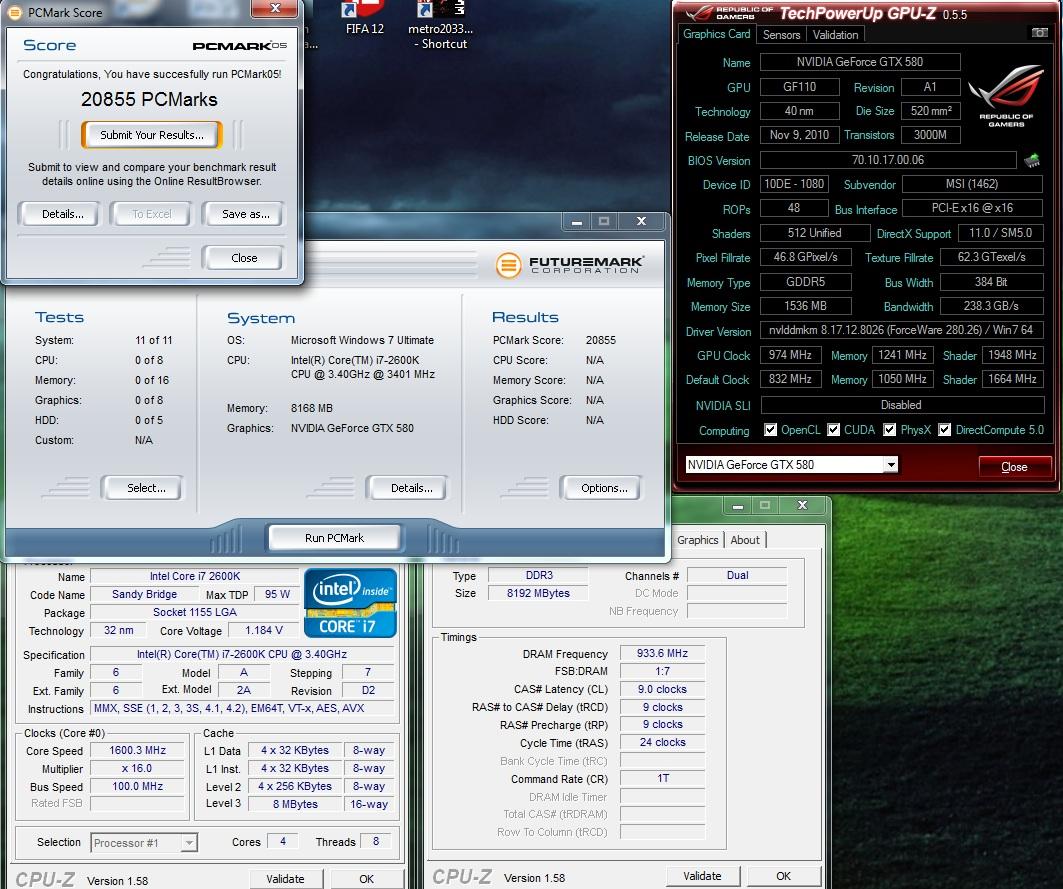Click the Core Speed value 1600.3 MHz
The image size is (1063, 889).
(x=138, y=750)
